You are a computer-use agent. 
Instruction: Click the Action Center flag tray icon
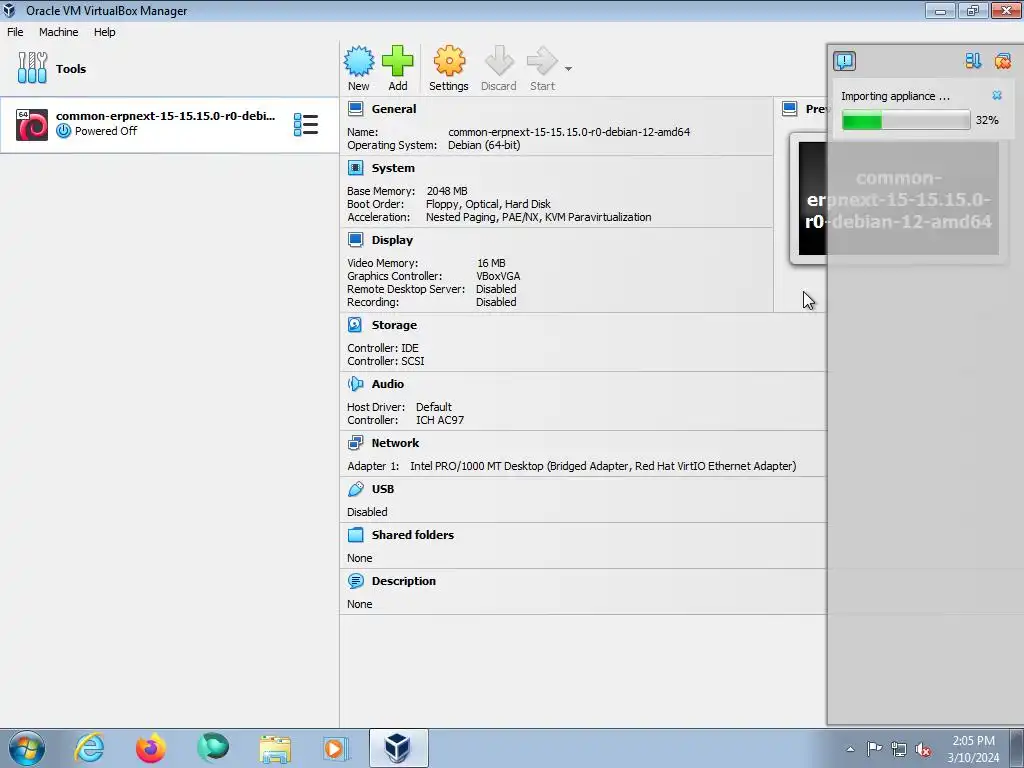(874, 749)
